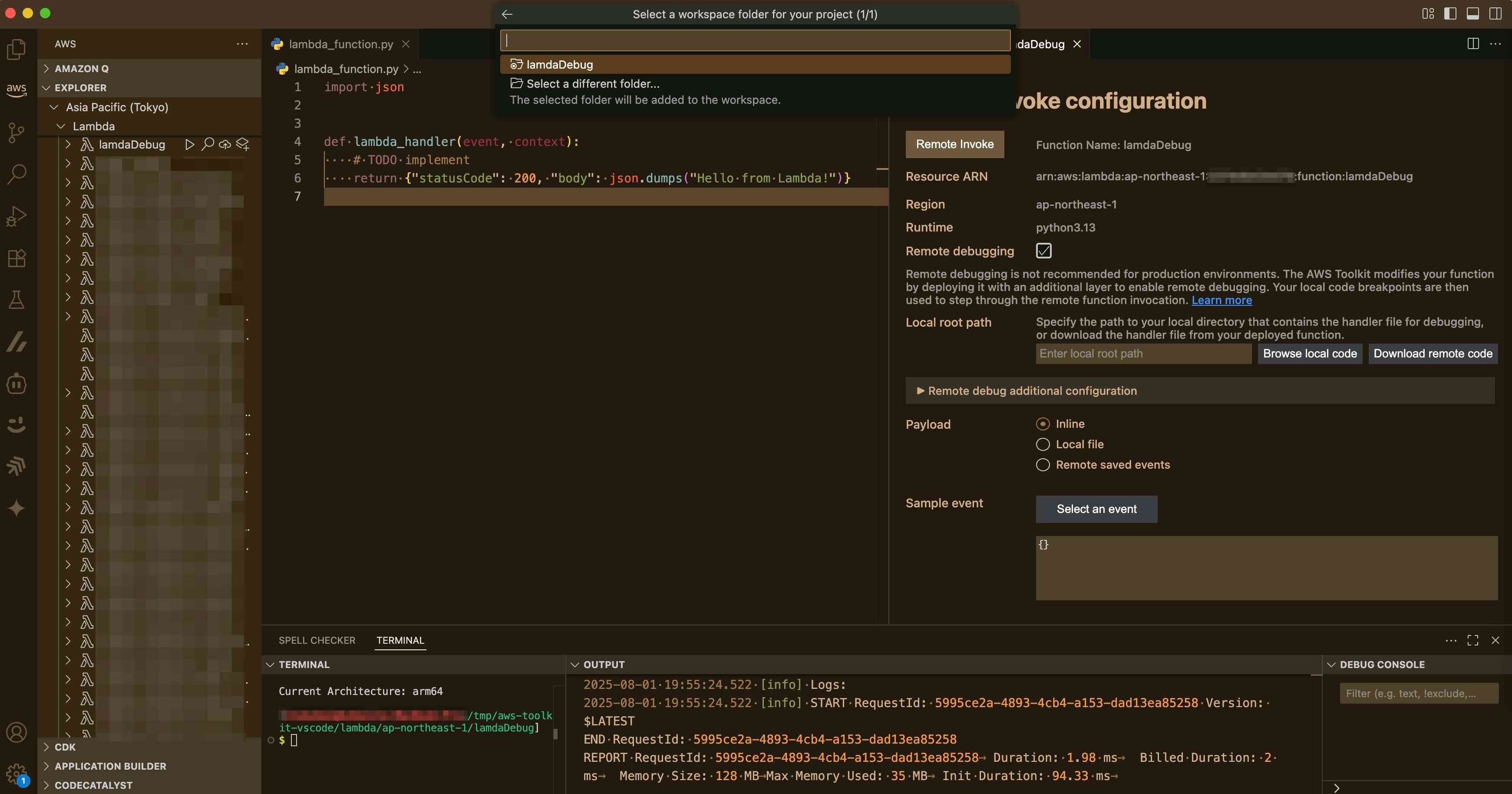
Task: Click the Download remote code button
Action: (x=1432, y=354)
